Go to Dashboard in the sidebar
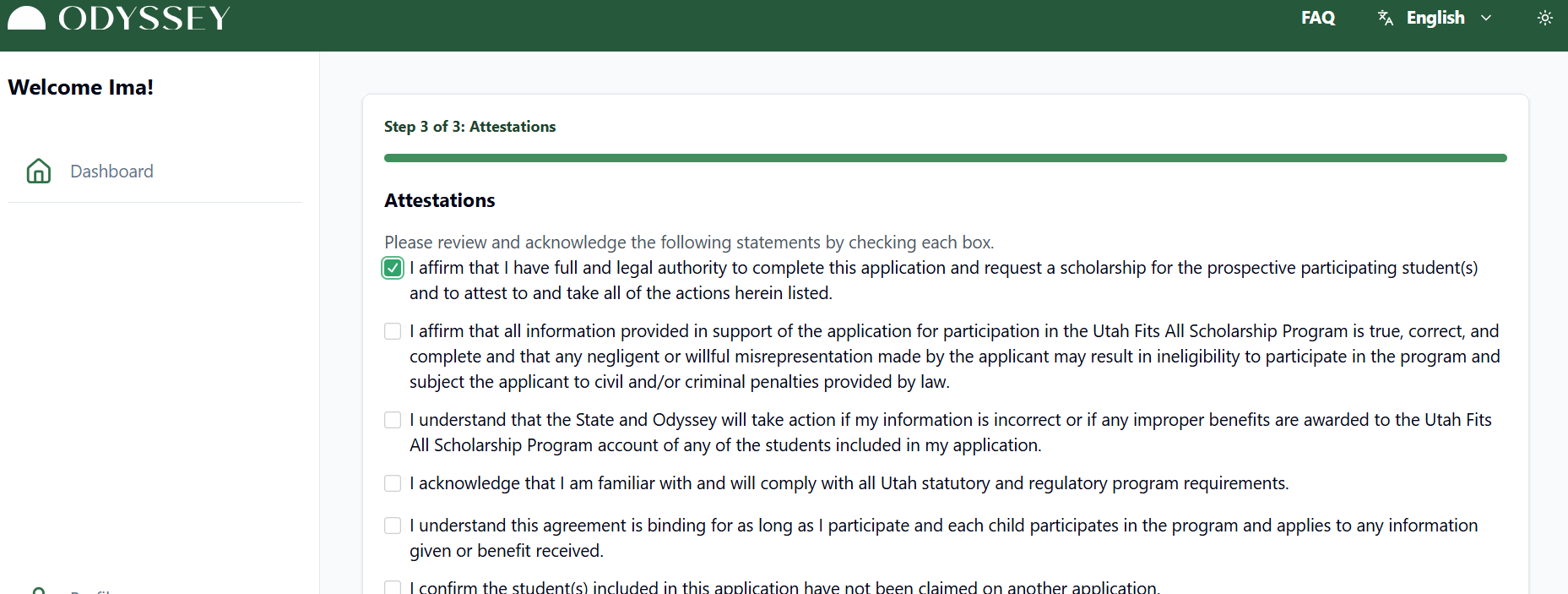This screenshot has width=1568, height=594. coord(111,172)
